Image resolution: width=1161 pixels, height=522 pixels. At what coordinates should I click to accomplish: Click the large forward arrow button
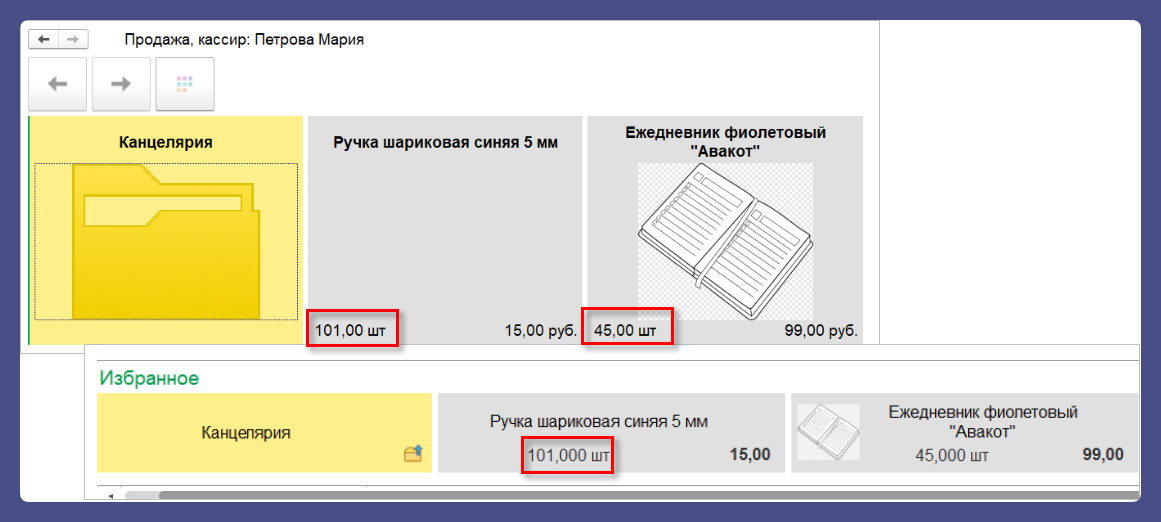coord(121,84)
